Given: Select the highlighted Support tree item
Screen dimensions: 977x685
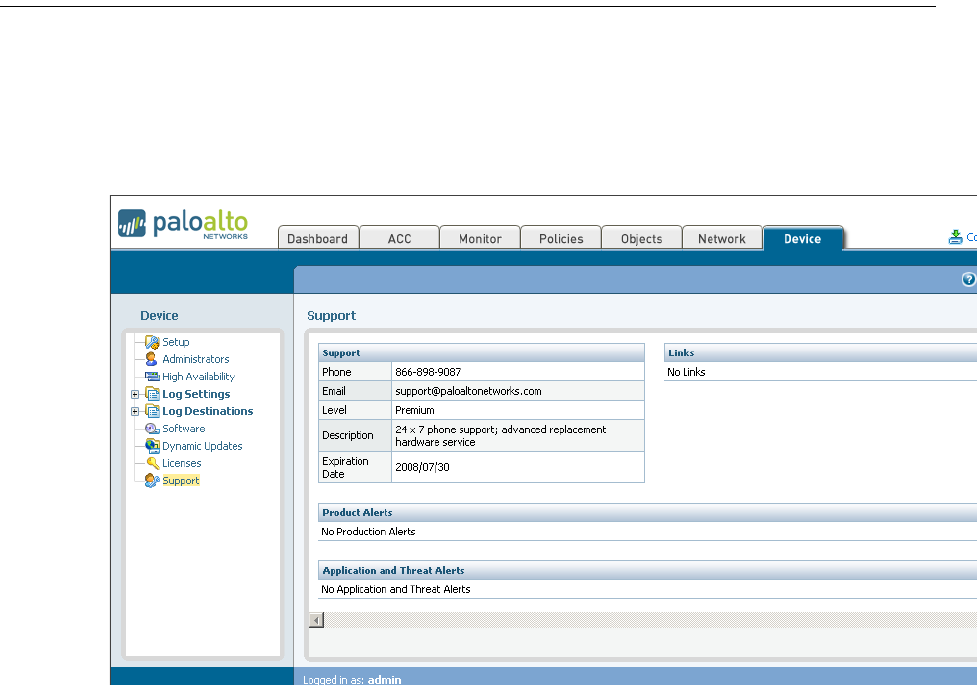Looking at the screenshot, I should (x=181, y=481).
